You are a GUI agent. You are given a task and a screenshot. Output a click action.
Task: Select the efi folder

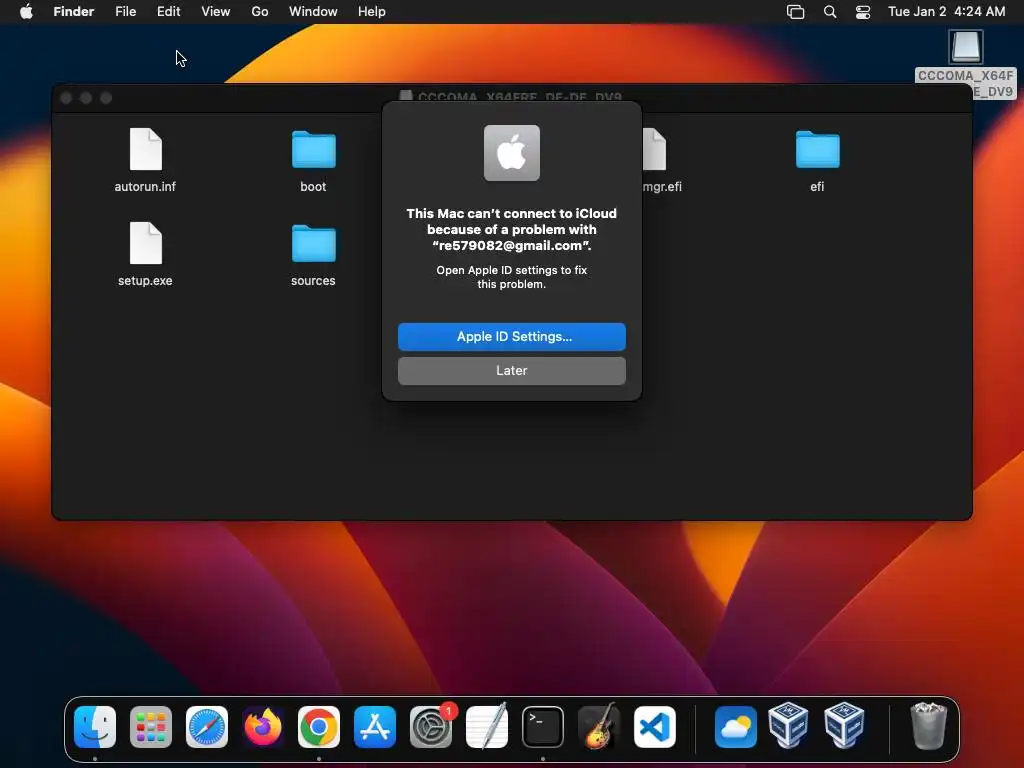[x=818, y=150]
